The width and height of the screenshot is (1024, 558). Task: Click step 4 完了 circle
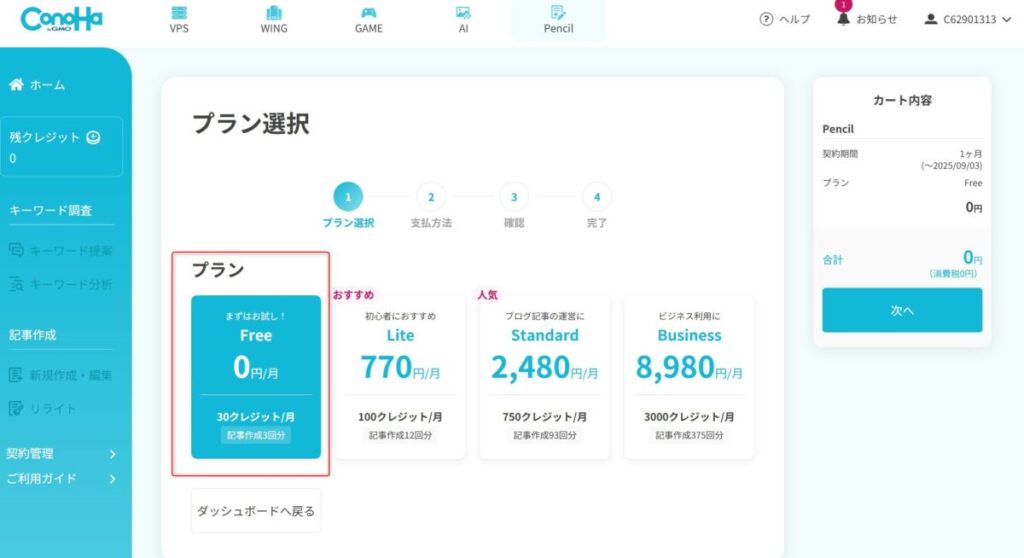[597, 197]
